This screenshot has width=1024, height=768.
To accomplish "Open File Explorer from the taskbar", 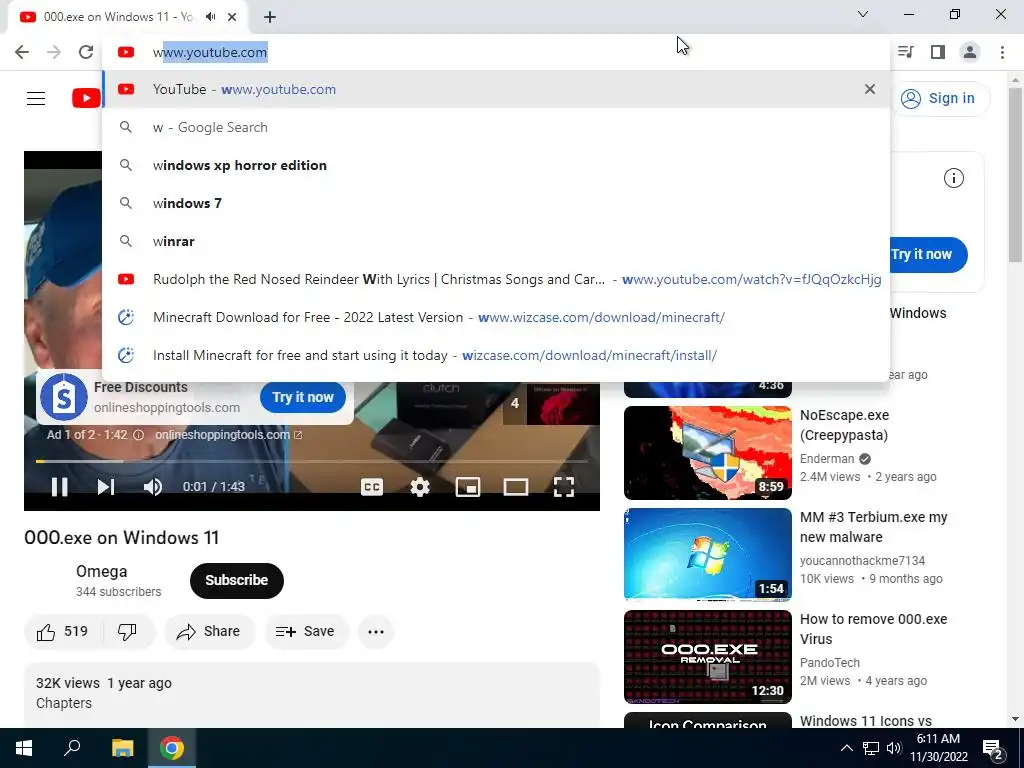I will coord(122,748).
